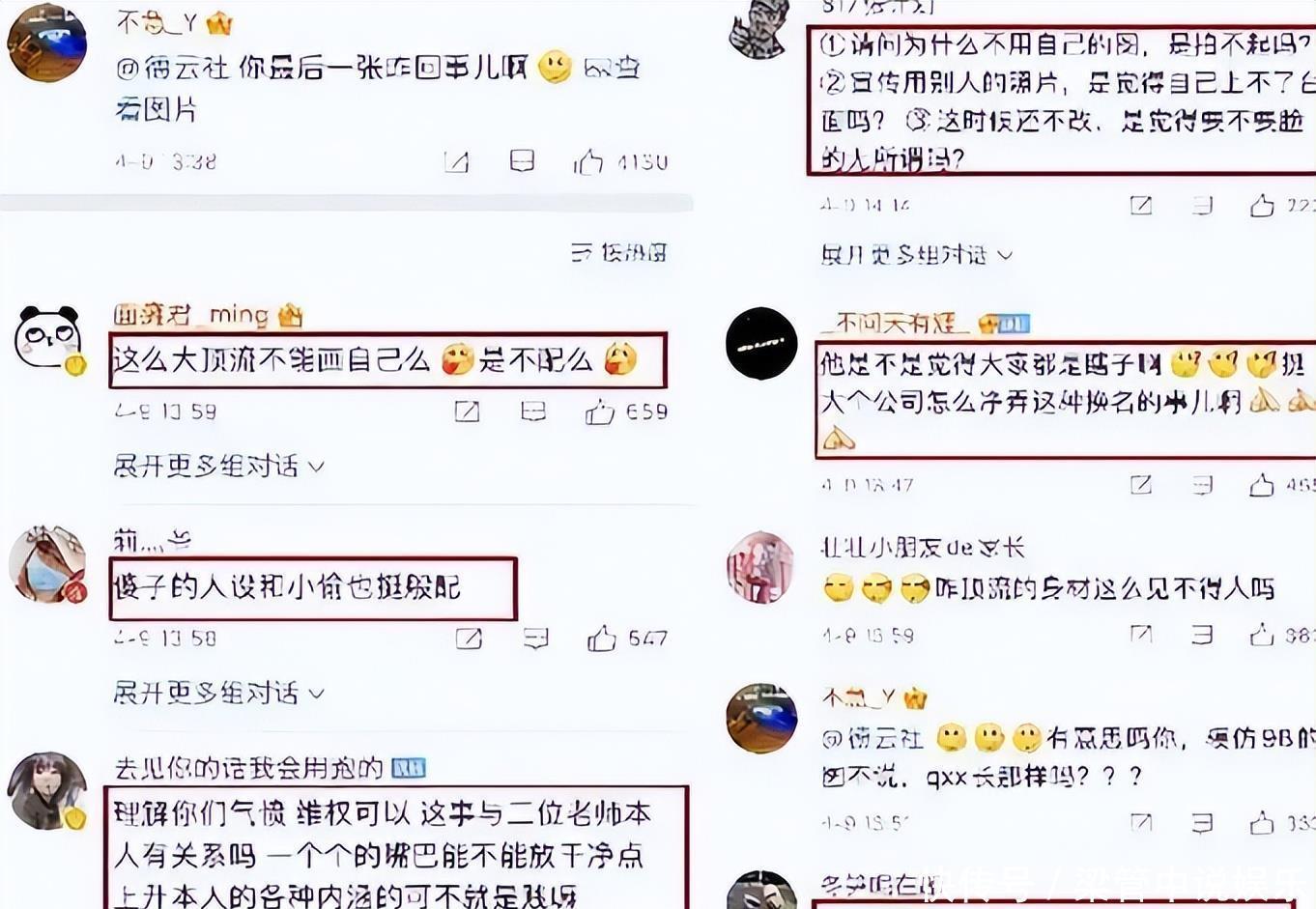Share the 这么大顶流 comment
This screenshot has width=1316, height=909.
[467, 412]
